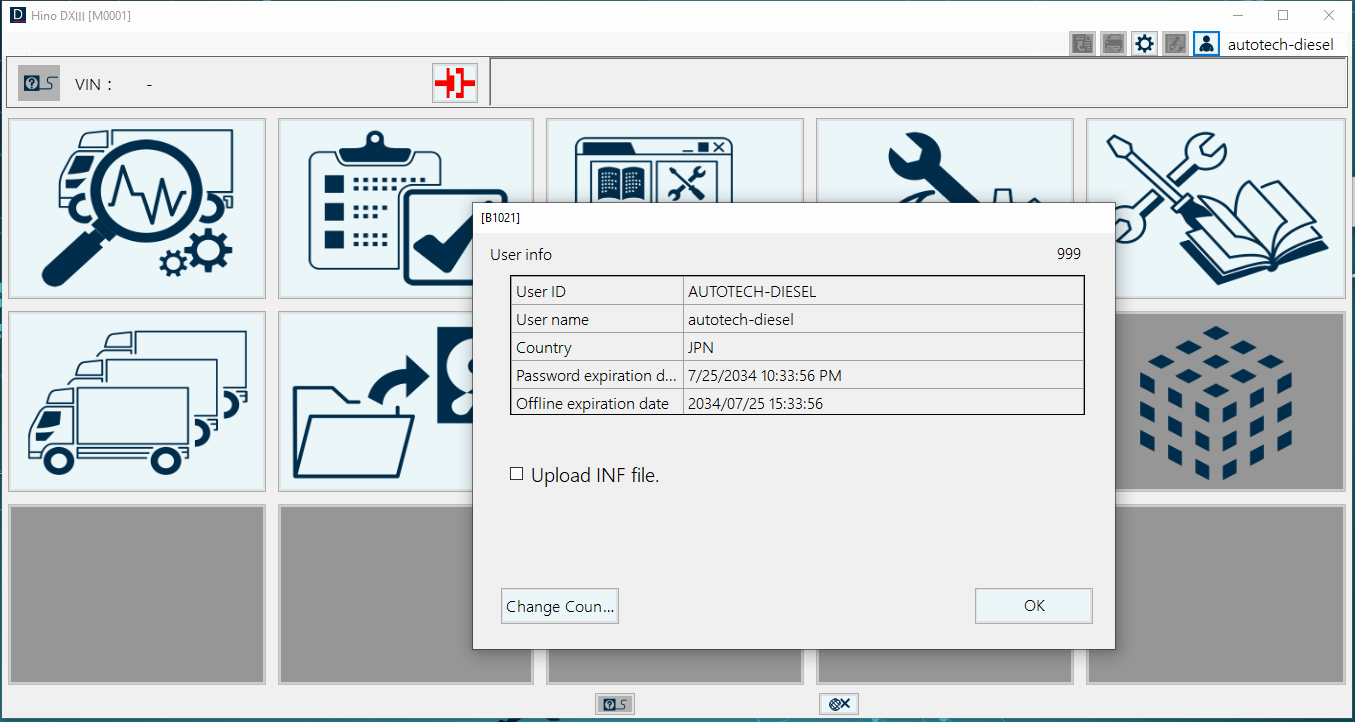The image size is (1355, 722).
Task: Click the Change Country button
Action: pos(560,606)
